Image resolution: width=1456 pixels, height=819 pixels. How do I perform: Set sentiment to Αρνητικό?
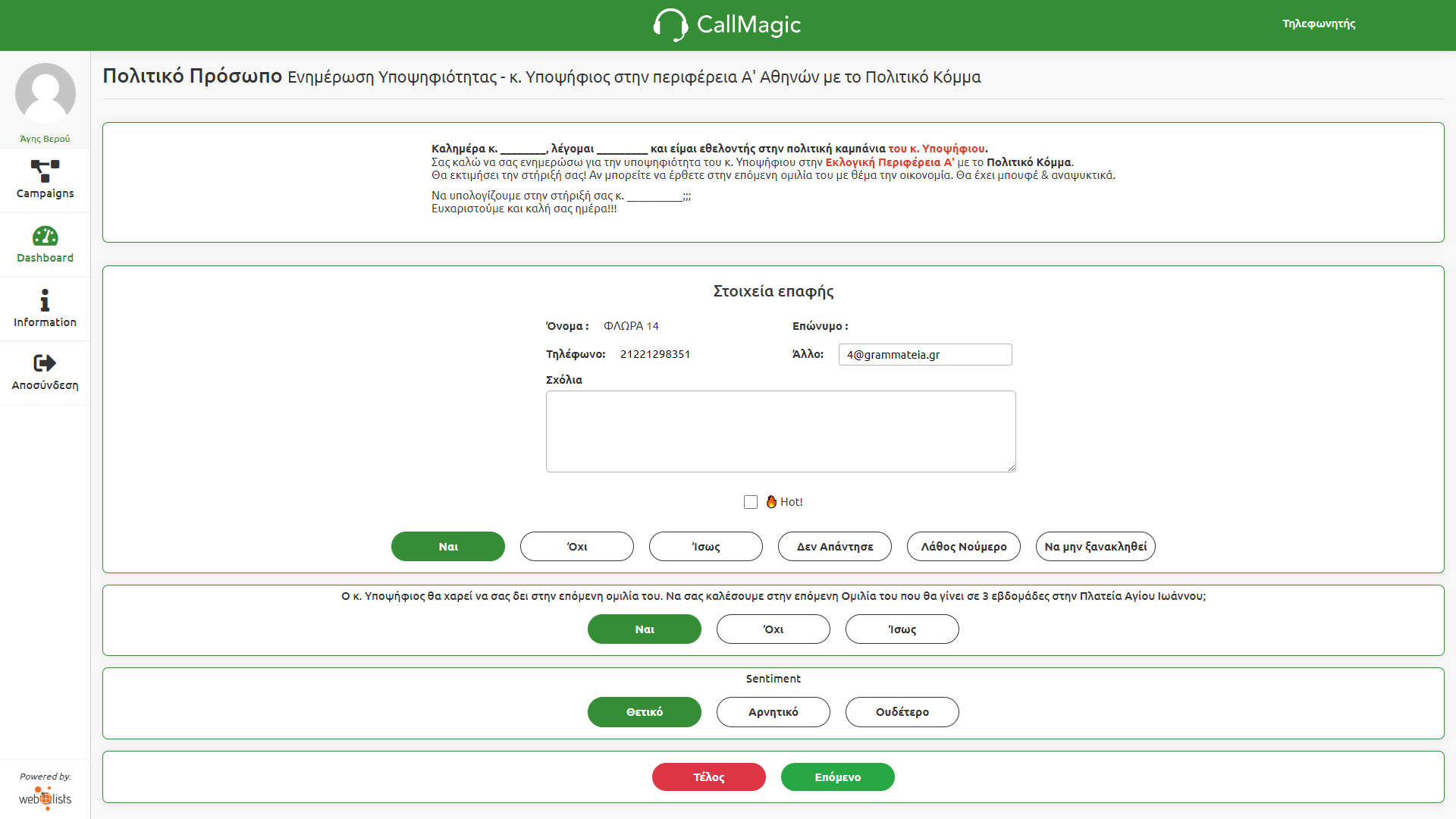click(x=773, y=711)
